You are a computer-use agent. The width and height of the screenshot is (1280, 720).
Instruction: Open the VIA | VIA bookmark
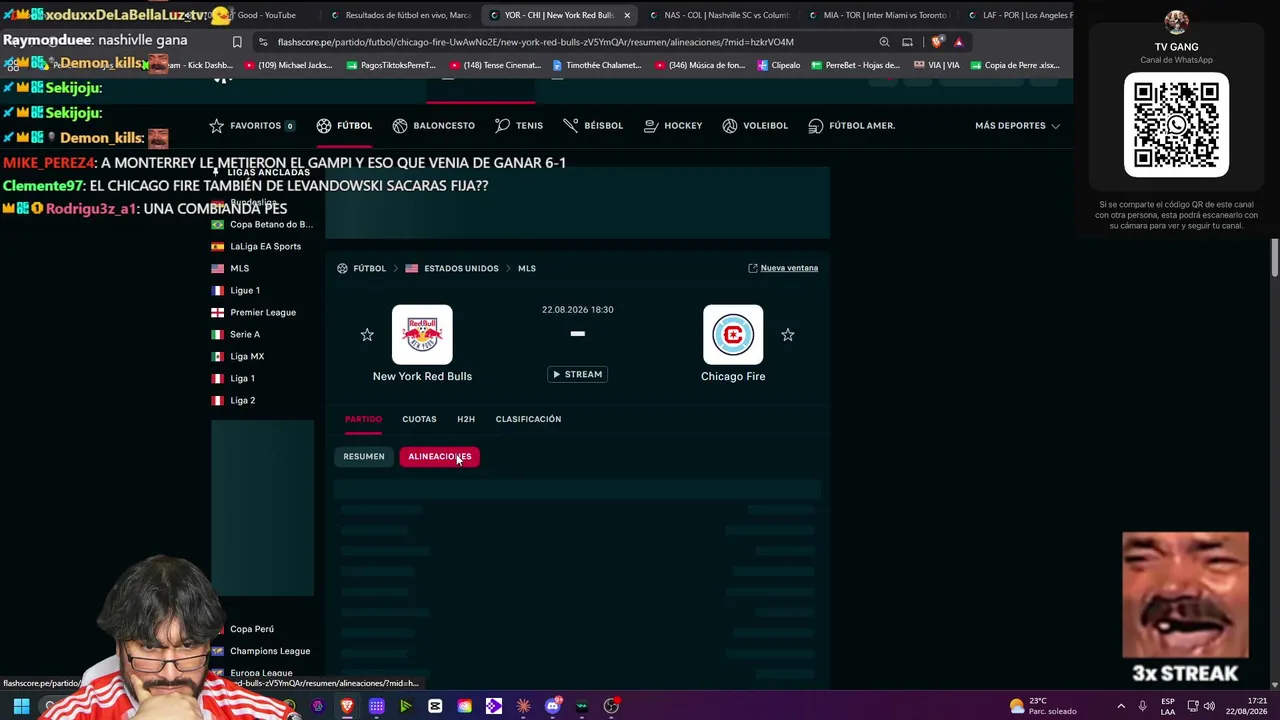click(x=937, y=65)
